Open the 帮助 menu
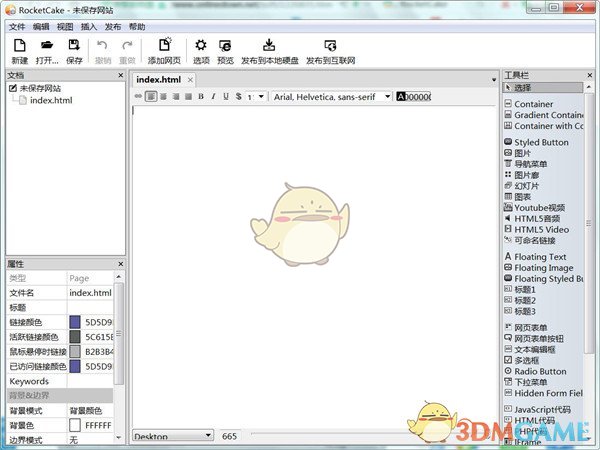 tap(137, 27)
